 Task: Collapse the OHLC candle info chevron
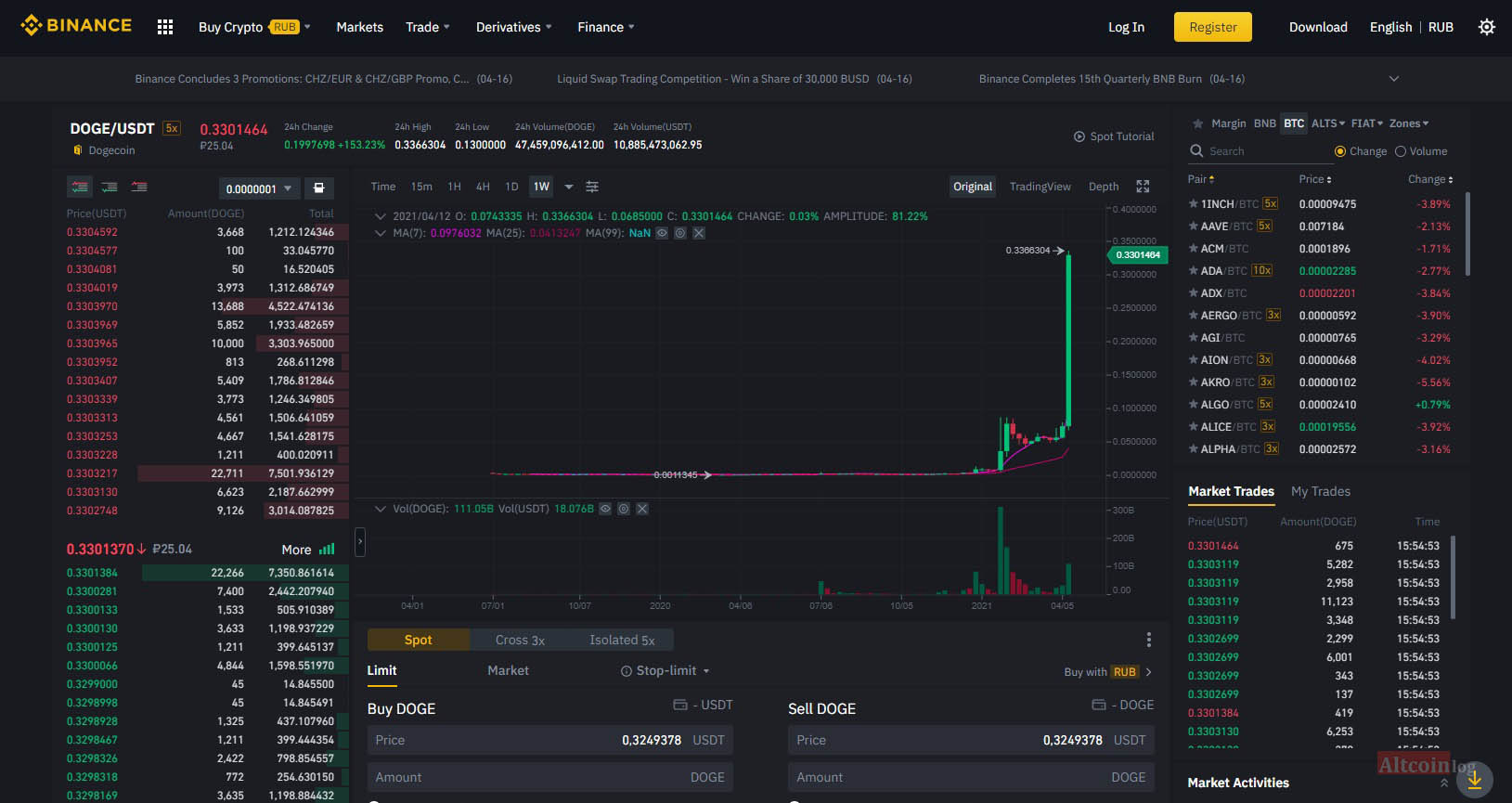[380, 216]
